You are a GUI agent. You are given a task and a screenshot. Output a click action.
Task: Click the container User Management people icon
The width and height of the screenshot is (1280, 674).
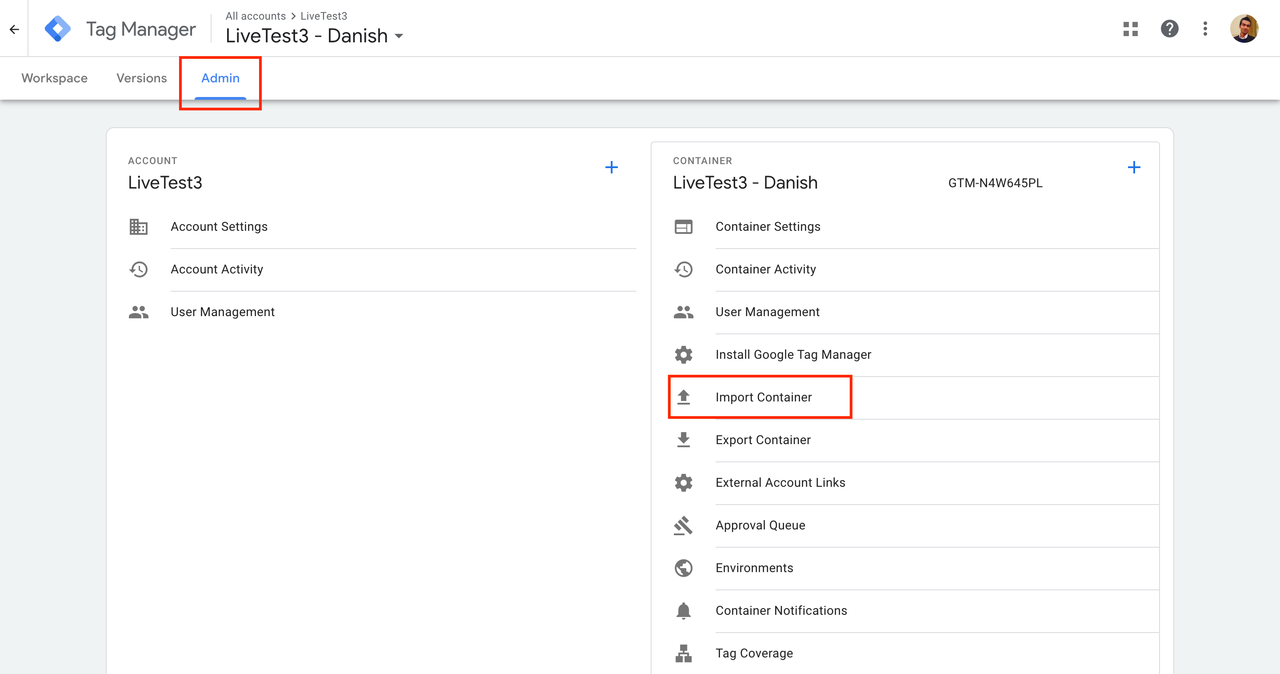[x=684, y=312]
